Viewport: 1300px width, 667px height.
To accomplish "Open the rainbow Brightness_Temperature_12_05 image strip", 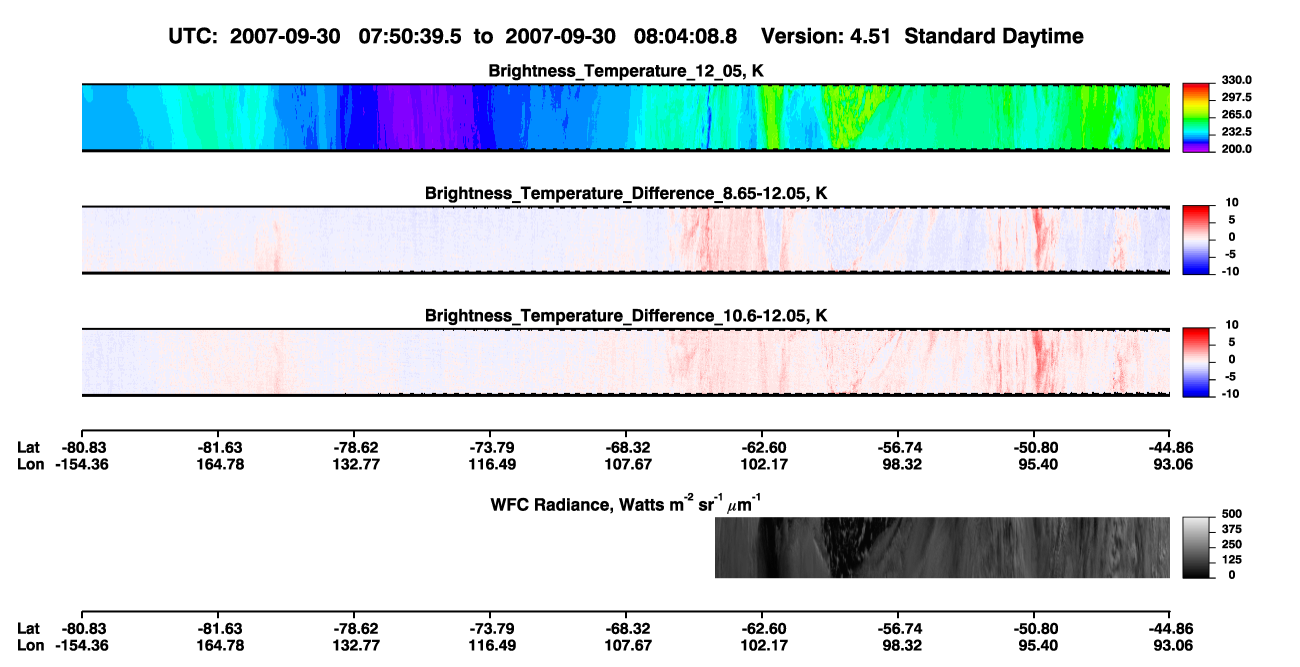I will (626, 117).
